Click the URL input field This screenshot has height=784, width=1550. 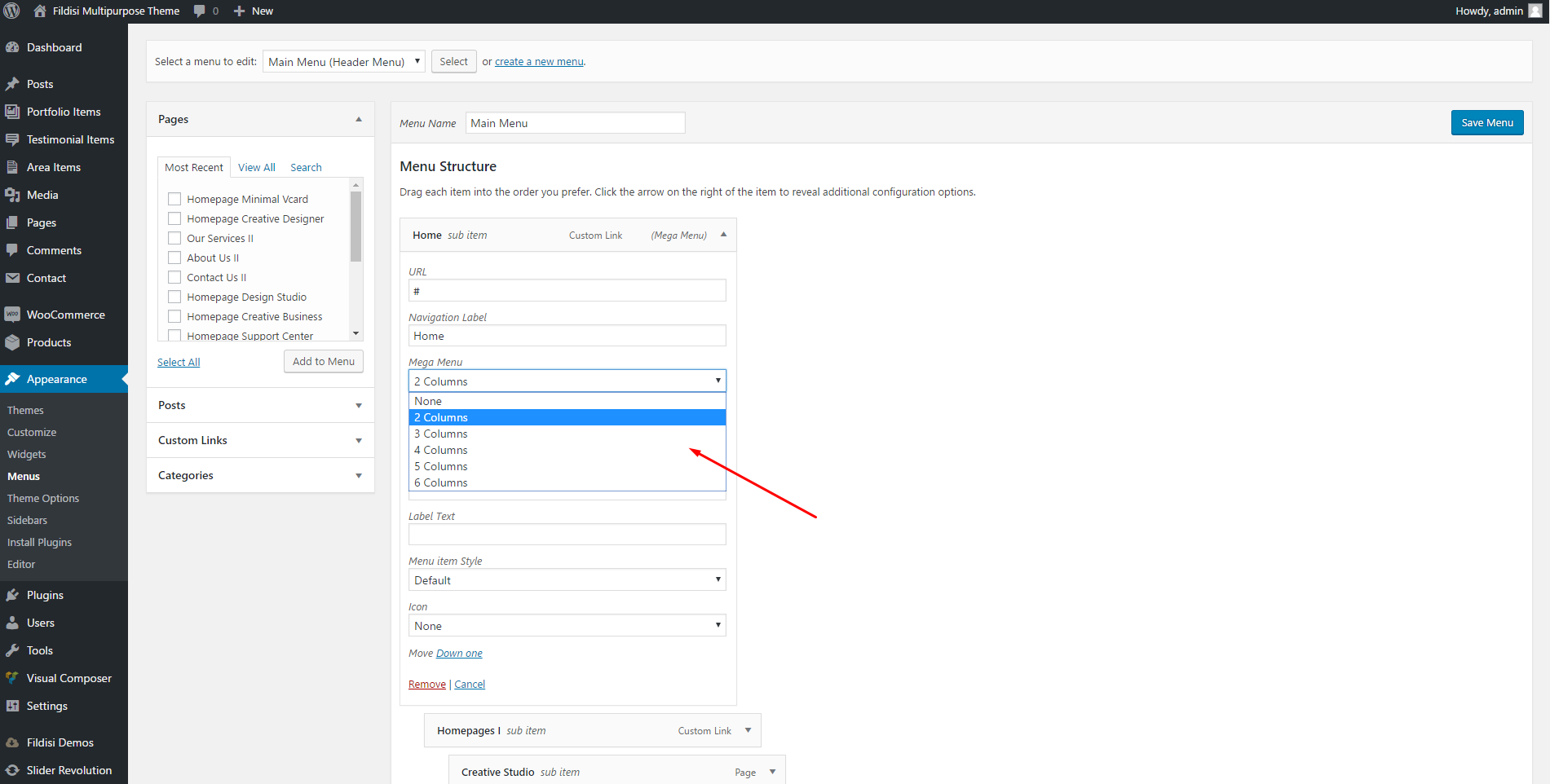(567, 291)
